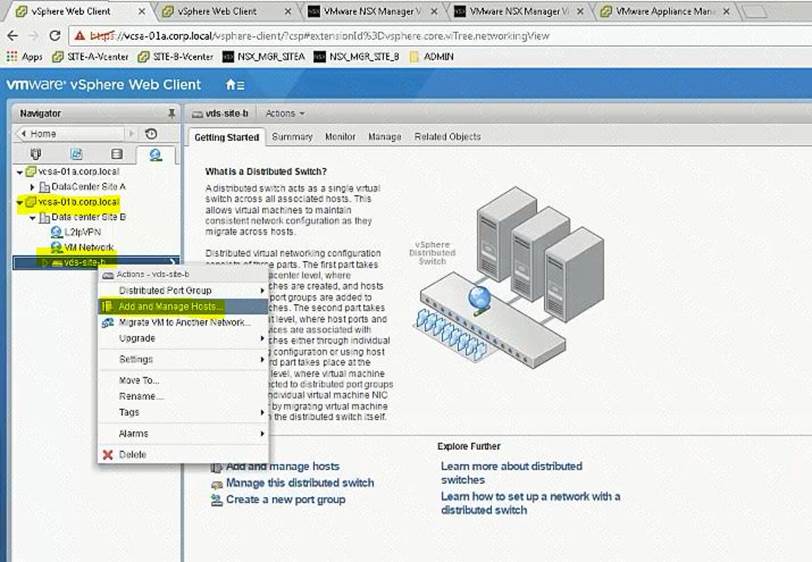Click Delete in the context menu
812x562 pixels.
(132, 455)
